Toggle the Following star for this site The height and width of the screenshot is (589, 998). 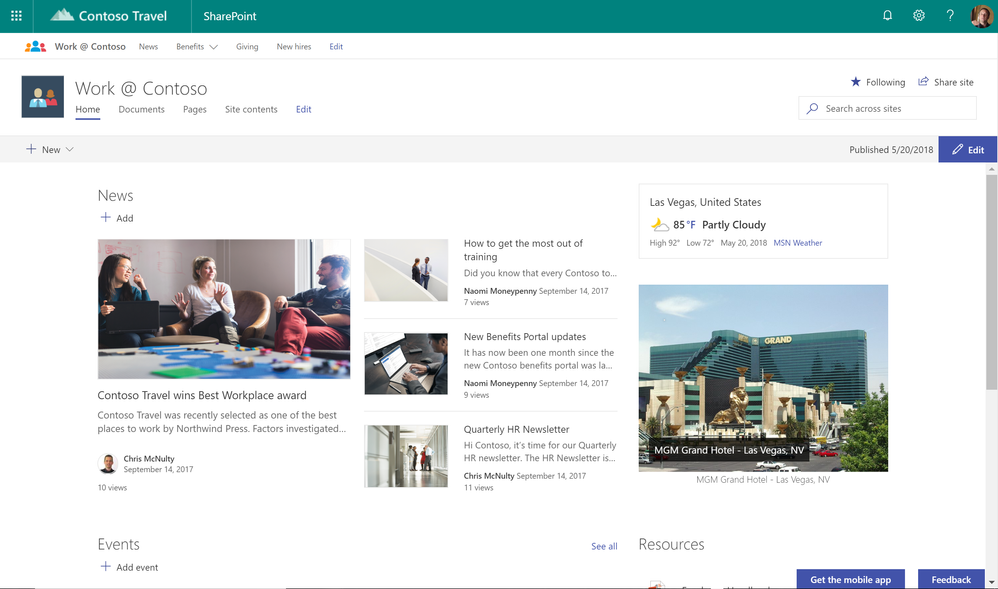855,82
